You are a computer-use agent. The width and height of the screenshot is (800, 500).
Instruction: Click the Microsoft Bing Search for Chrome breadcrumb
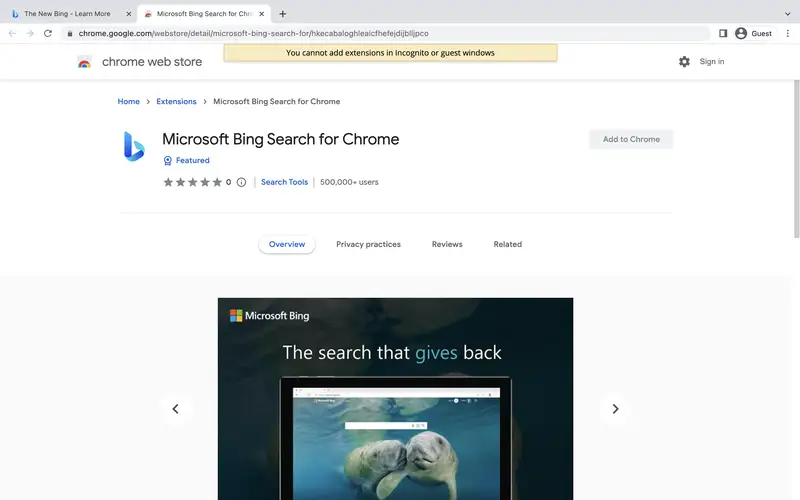point(277,102)
